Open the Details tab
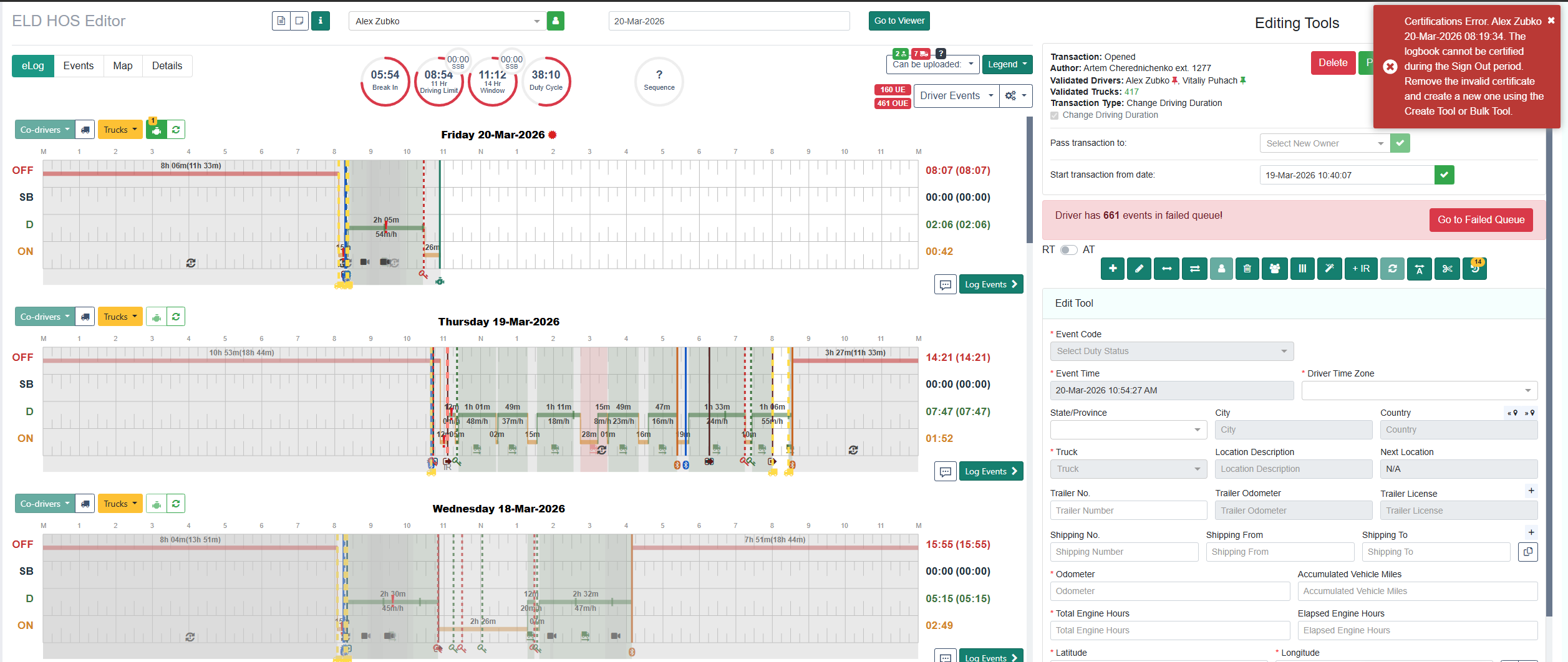The height and width of the screenshot is (662, 1568). tap(167, 65)
